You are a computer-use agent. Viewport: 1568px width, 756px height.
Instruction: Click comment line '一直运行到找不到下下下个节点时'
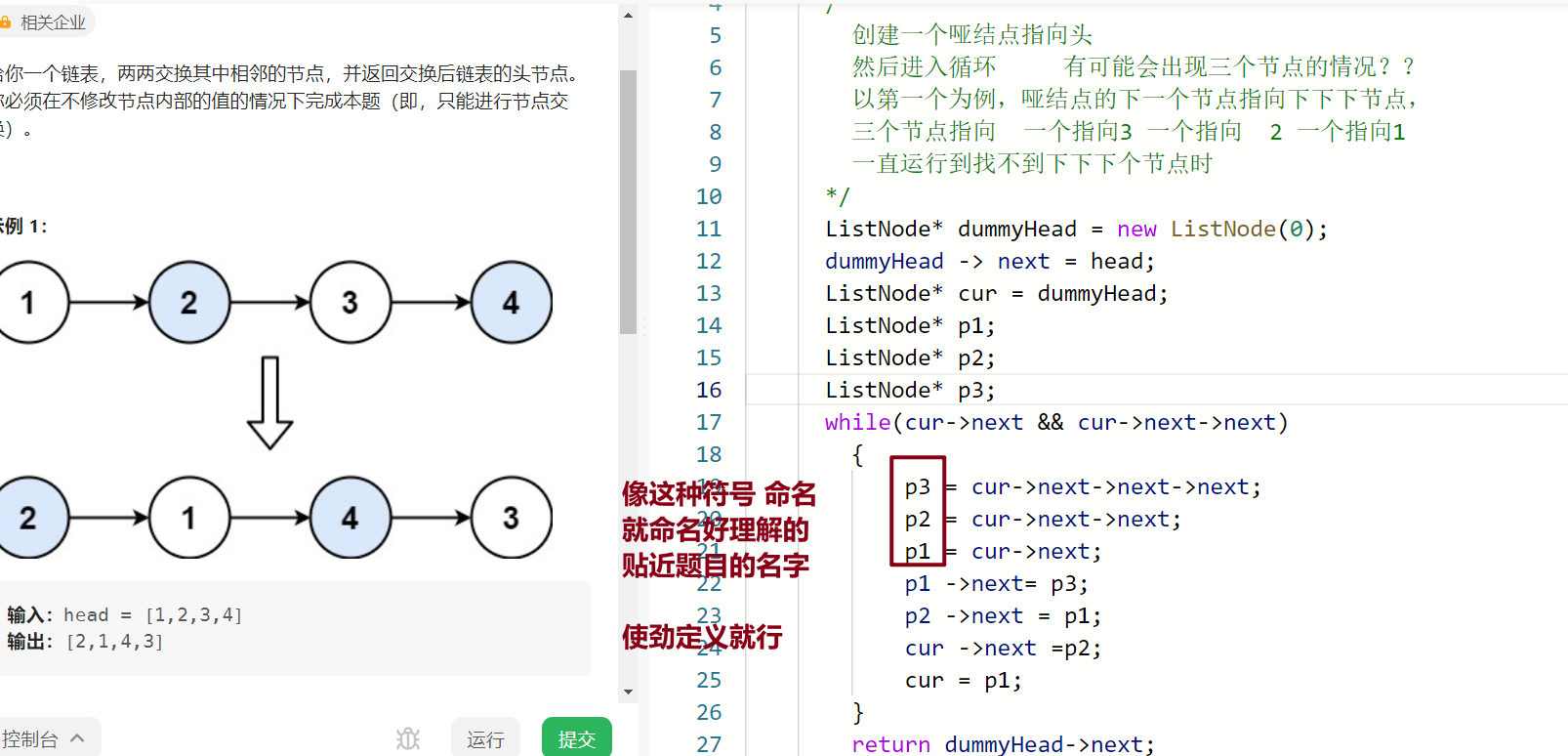[1032, 164]
